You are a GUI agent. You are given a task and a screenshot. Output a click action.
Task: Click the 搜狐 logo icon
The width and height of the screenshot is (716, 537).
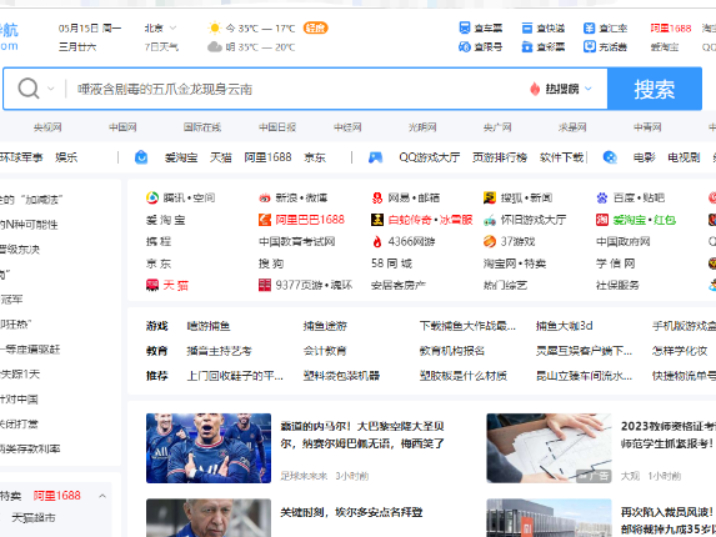pos(490,198)
